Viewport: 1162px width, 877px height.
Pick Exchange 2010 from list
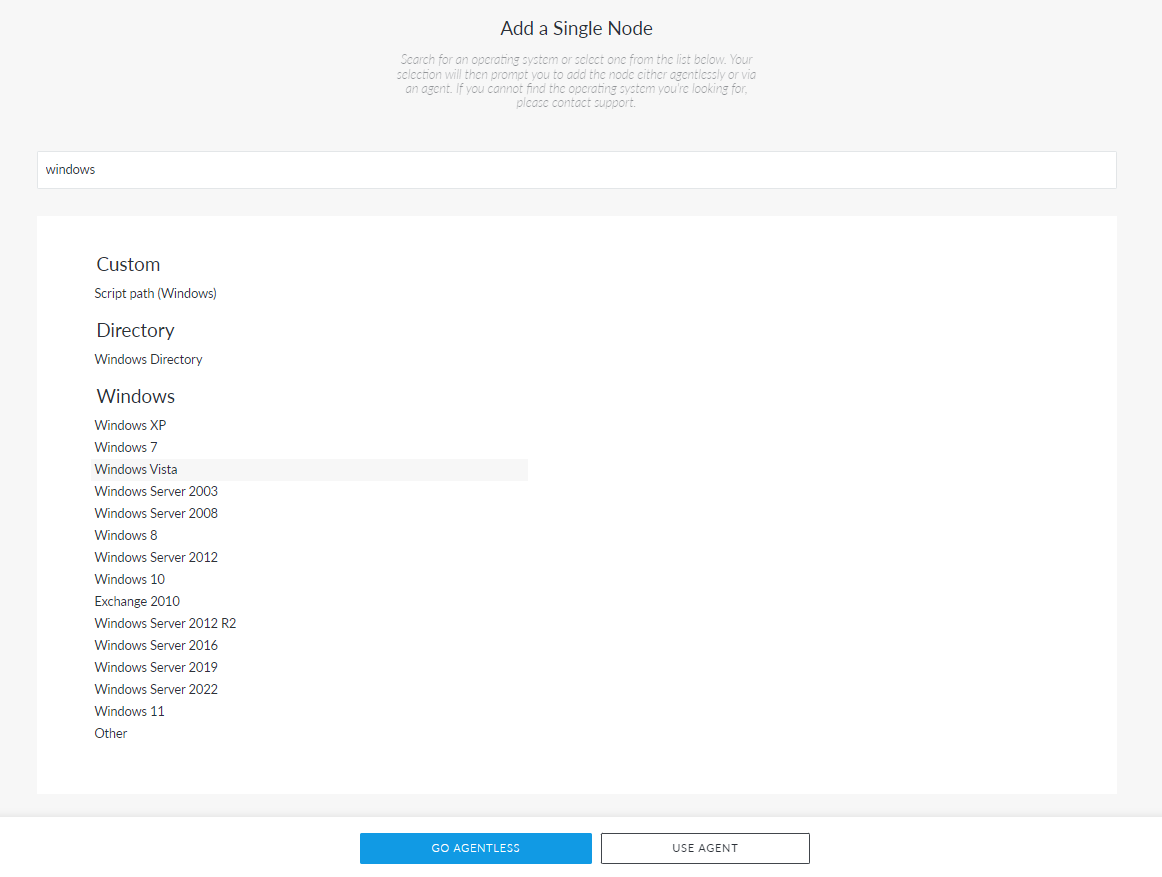point(137,601)
